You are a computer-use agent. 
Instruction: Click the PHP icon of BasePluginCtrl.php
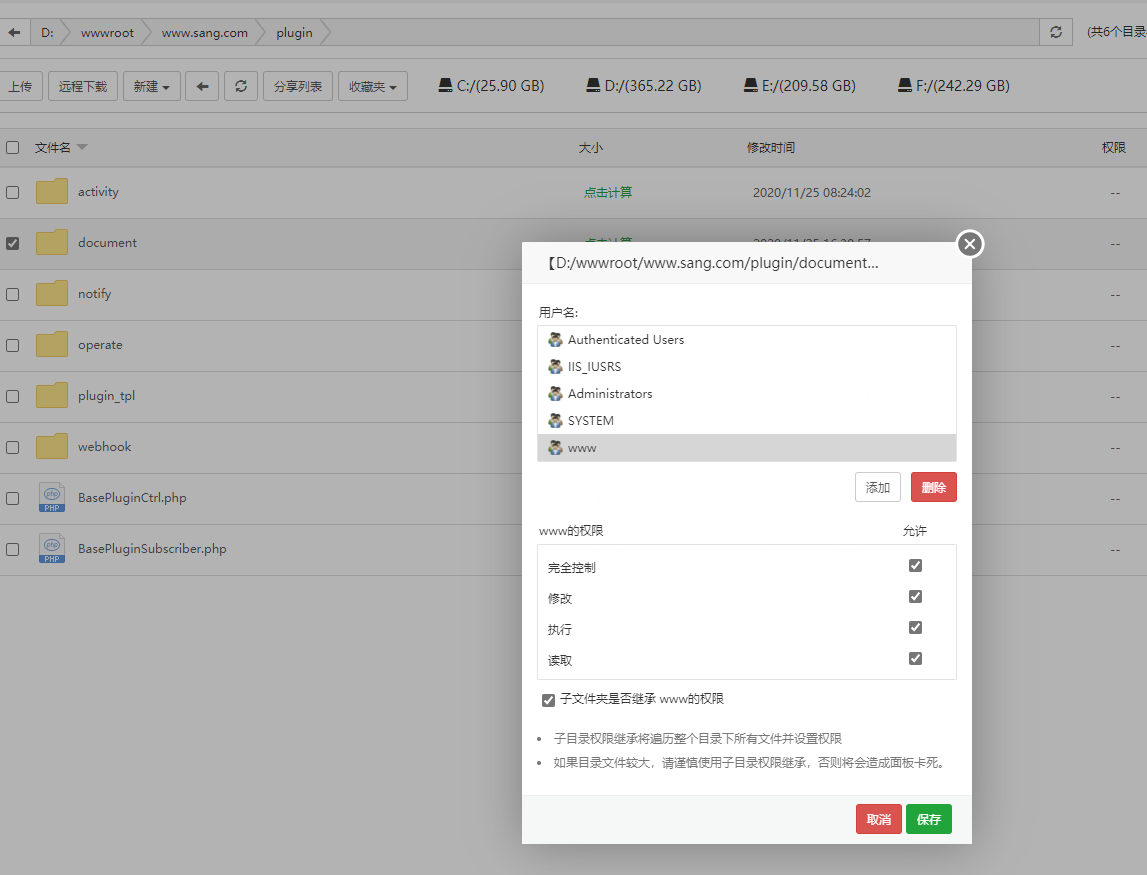pos(51,497)
